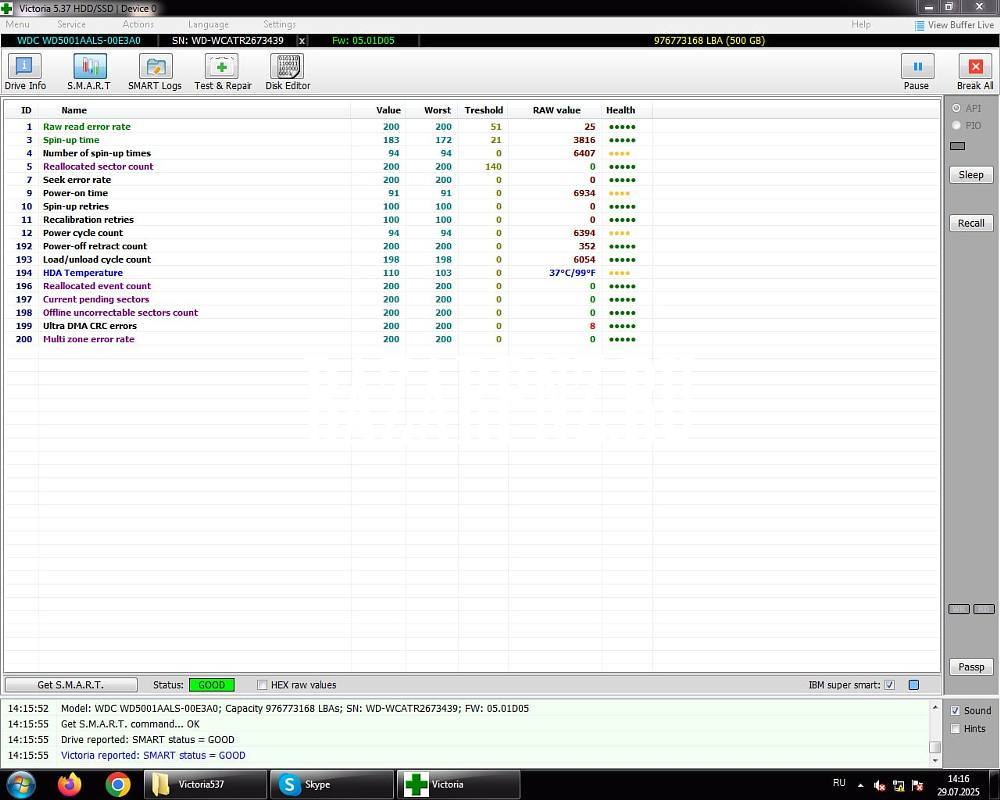Image resolution: width=1000 pixels, height=800 pixels.
Task: Open the Victoria537 folder taskbar item
Action: (204, 784)
